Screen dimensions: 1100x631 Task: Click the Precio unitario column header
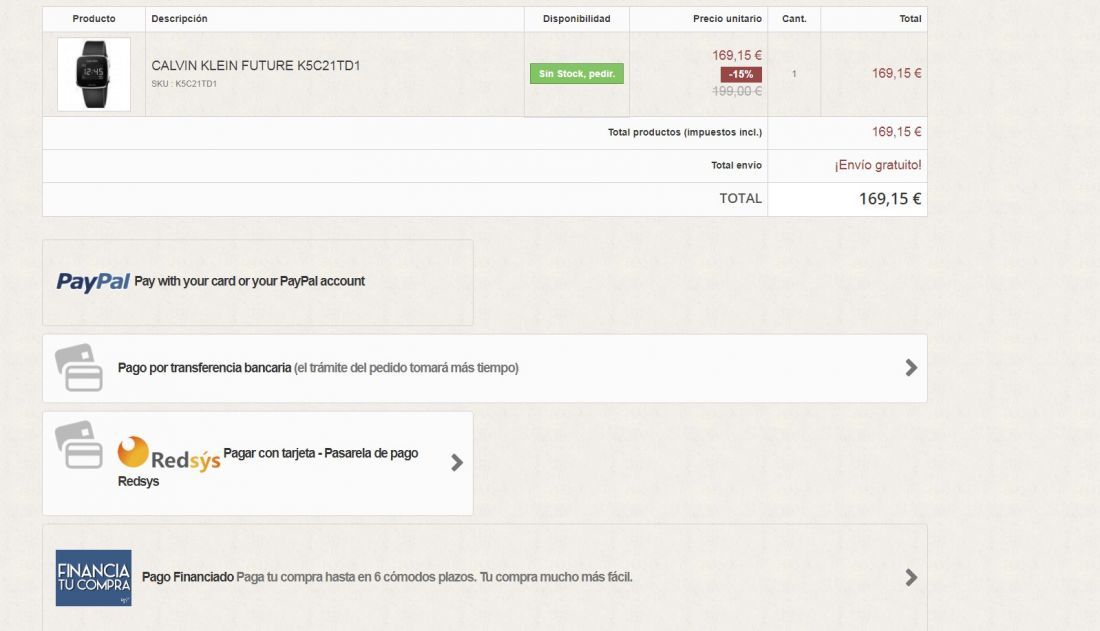727,19
